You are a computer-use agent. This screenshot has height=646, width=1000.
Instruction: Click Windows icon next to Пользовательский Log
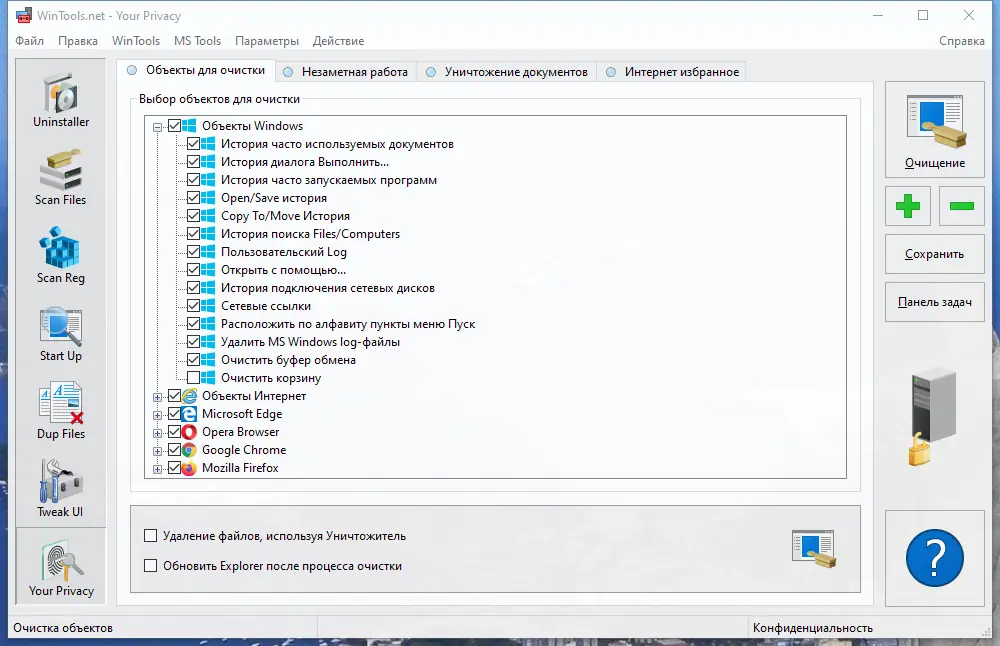tap(208, 252)
